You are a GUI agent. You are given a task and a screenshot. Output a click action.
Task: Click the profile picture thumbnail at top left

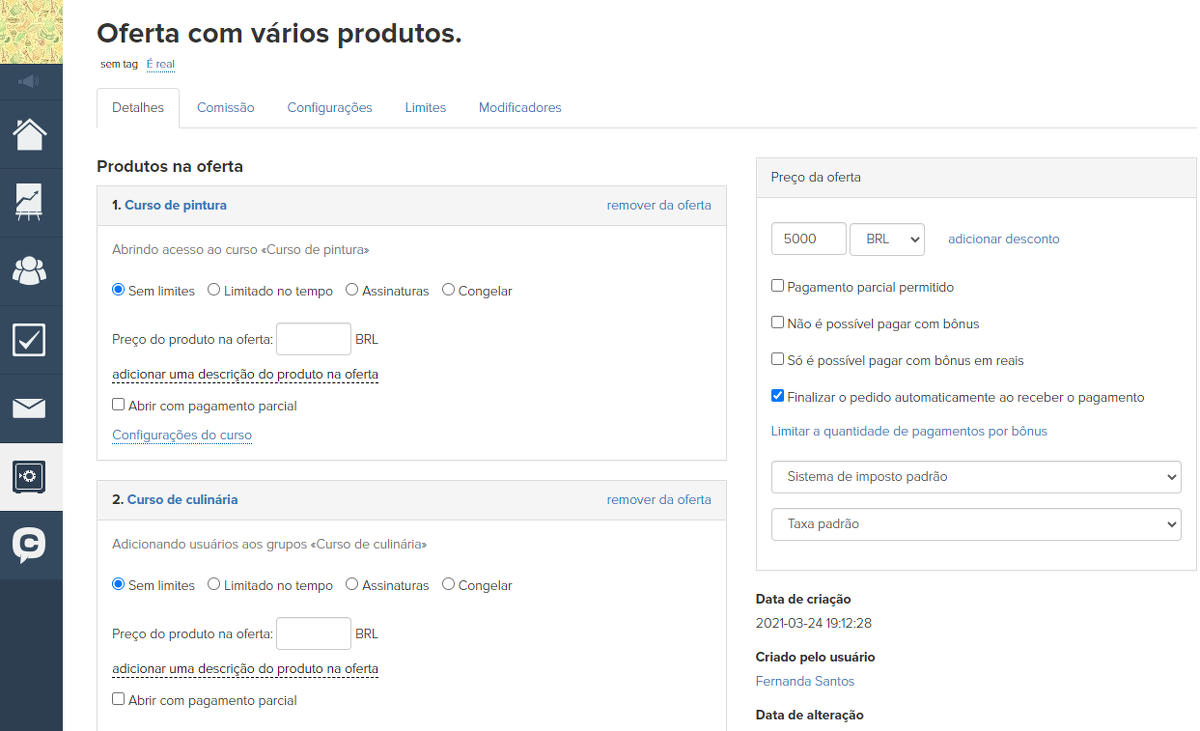point(30,30)
